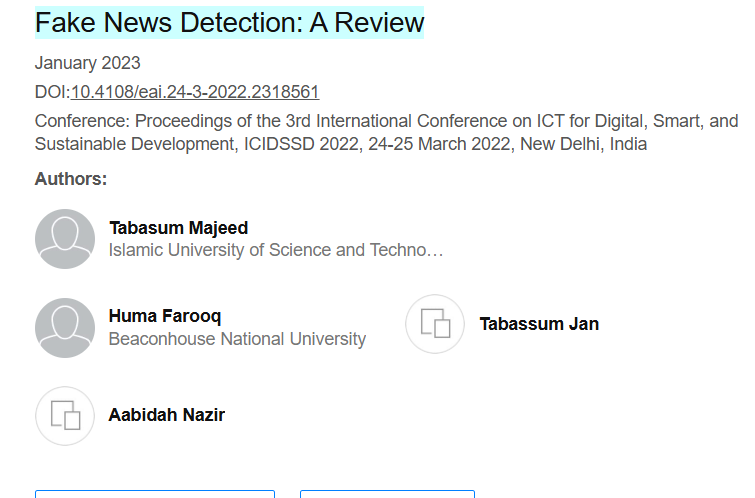This screenshot has width=755, height=498.
Task: Click the highlighted title Fake News Detection: A Review
Action: (x=229, y=22)
